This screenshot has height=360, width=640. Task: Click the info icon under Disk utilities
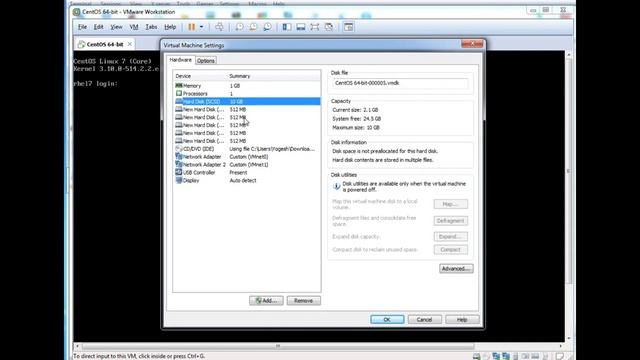(337, 186)
